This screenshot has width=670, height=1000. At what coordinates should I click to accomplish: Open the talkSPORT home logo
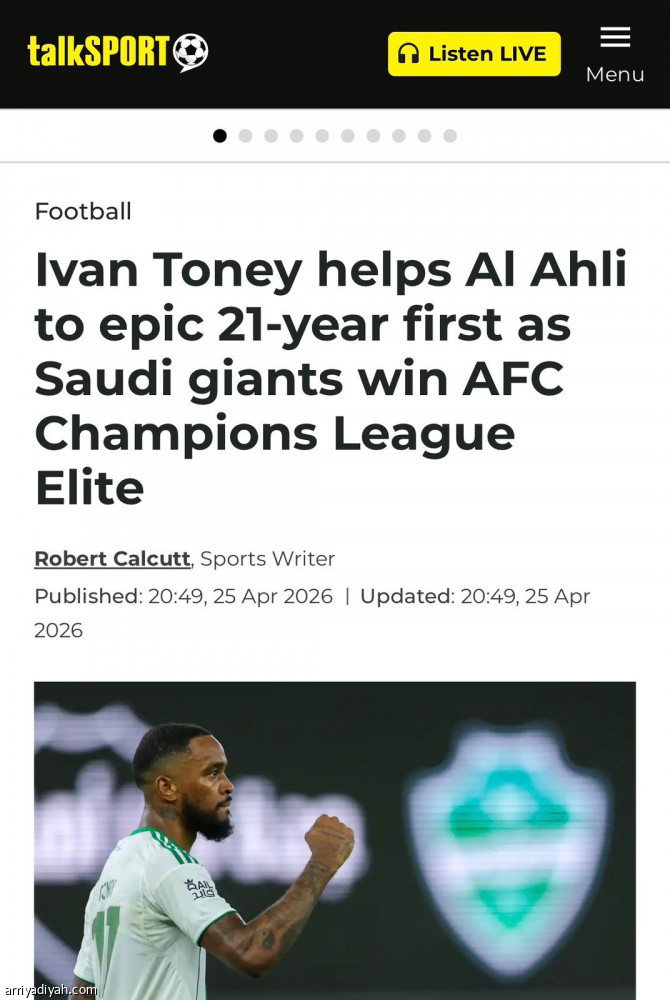click(117, 52)
